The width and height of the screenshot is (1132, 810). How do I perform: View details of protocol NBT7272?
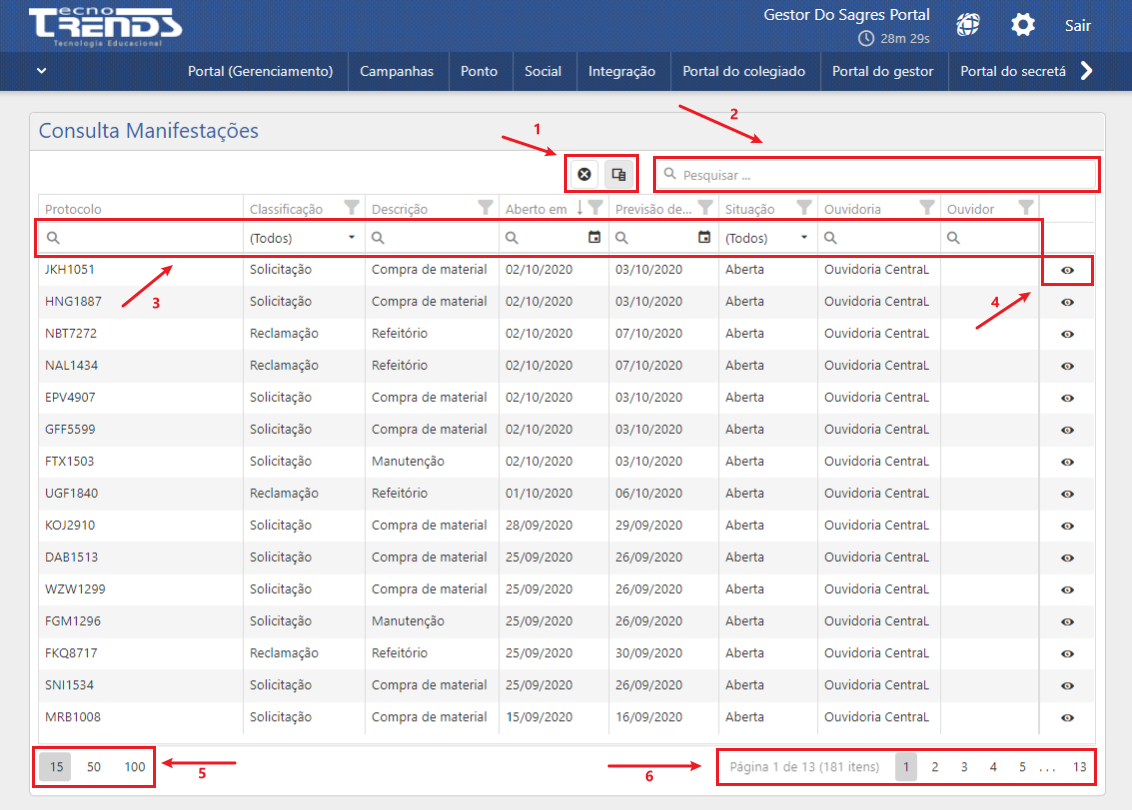coord(1067,334)
